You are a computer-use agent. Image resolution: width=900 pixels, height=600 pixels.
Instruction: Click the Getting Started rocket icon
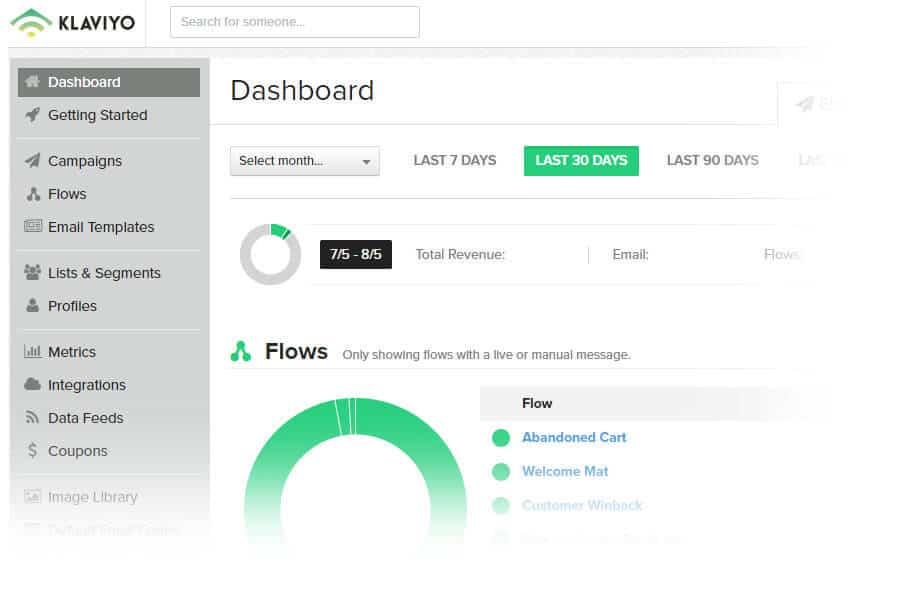(x=33, y=115)
